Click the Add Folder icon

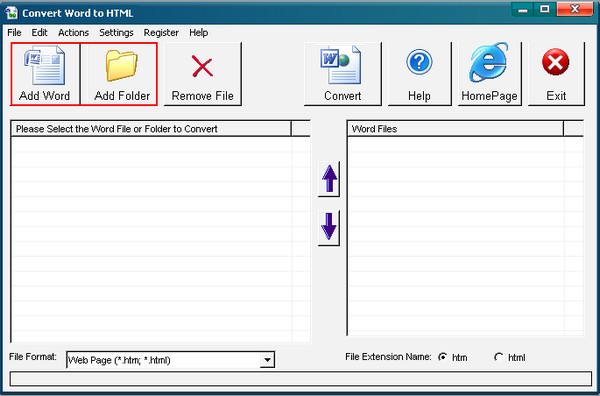coord(122,66)
